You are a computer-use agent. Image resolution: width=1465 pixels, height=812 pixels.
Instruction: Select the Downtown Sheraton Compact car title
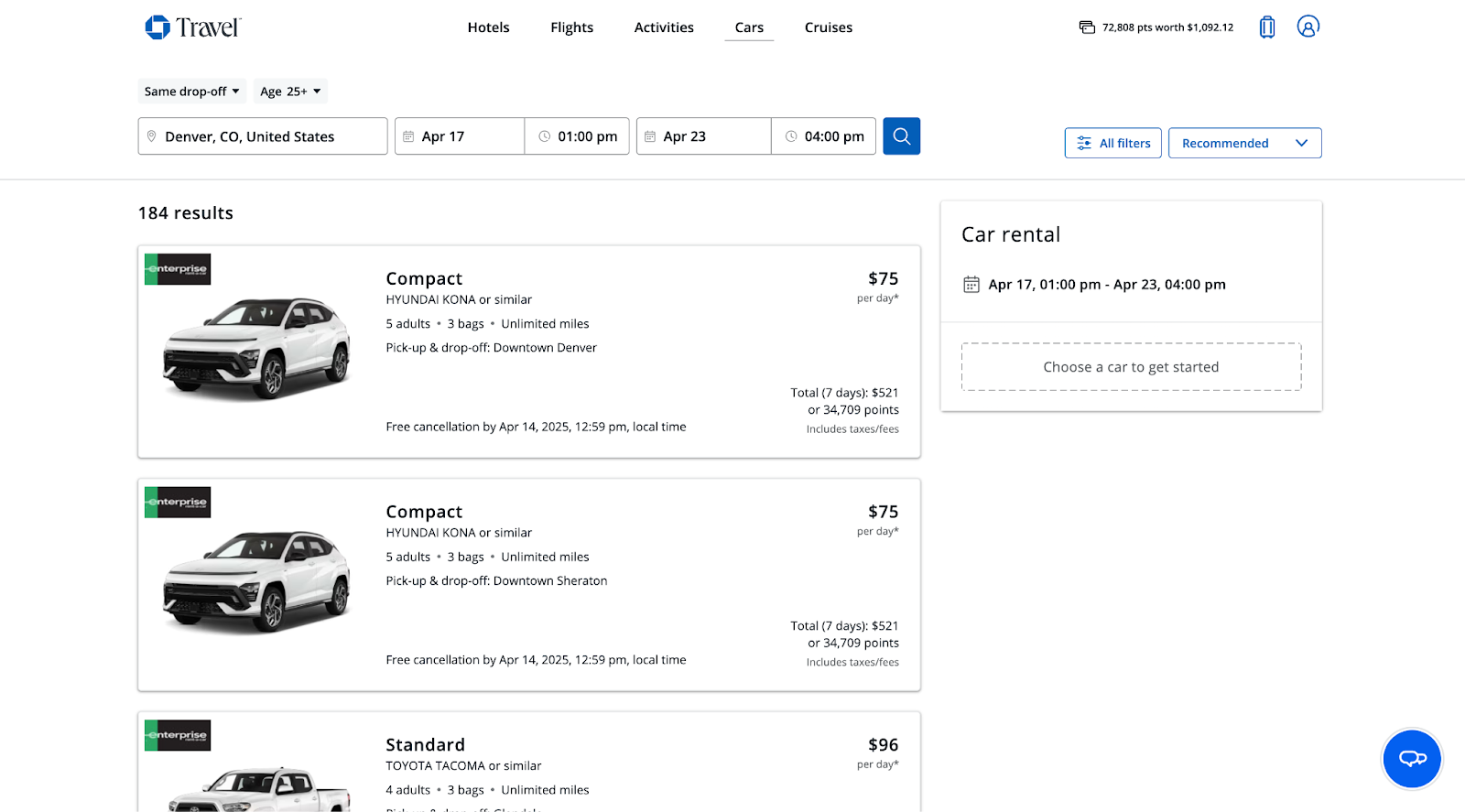424,512
